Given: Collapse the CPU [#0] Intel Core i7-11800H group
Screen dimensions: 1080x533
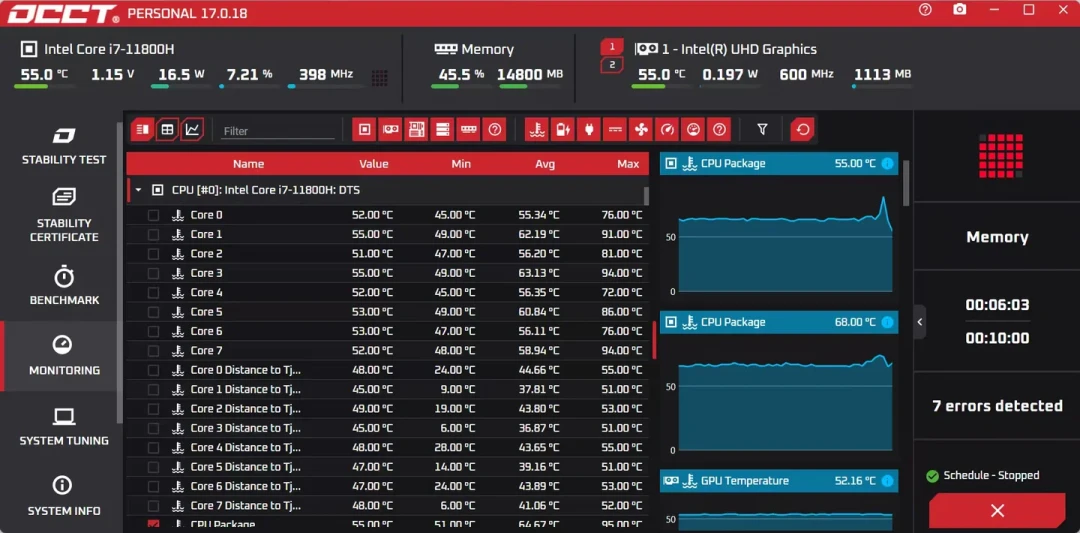Looking at the screenshot, I should pyautogui.click(x=138, y=190).
